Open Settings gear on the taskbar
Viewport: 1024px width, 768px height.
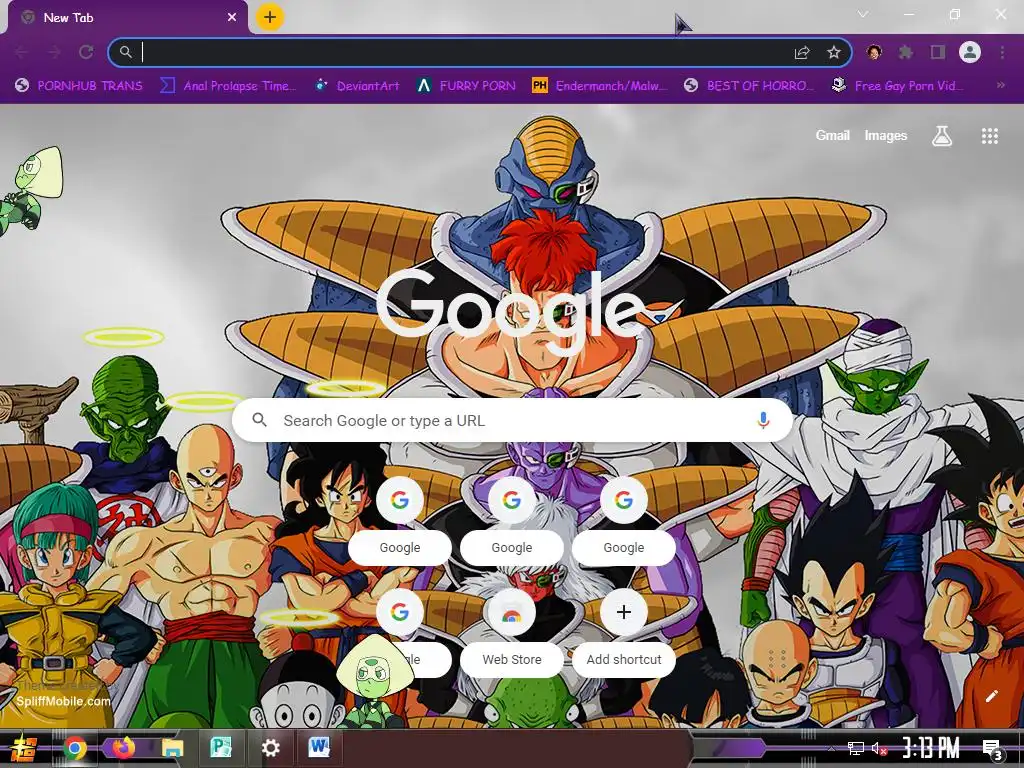(270, 748)
